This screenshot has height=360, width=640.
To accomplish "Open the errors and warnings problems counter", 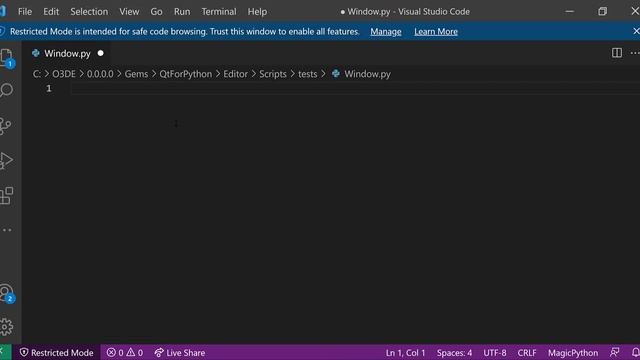I will (x=125, y=352).
